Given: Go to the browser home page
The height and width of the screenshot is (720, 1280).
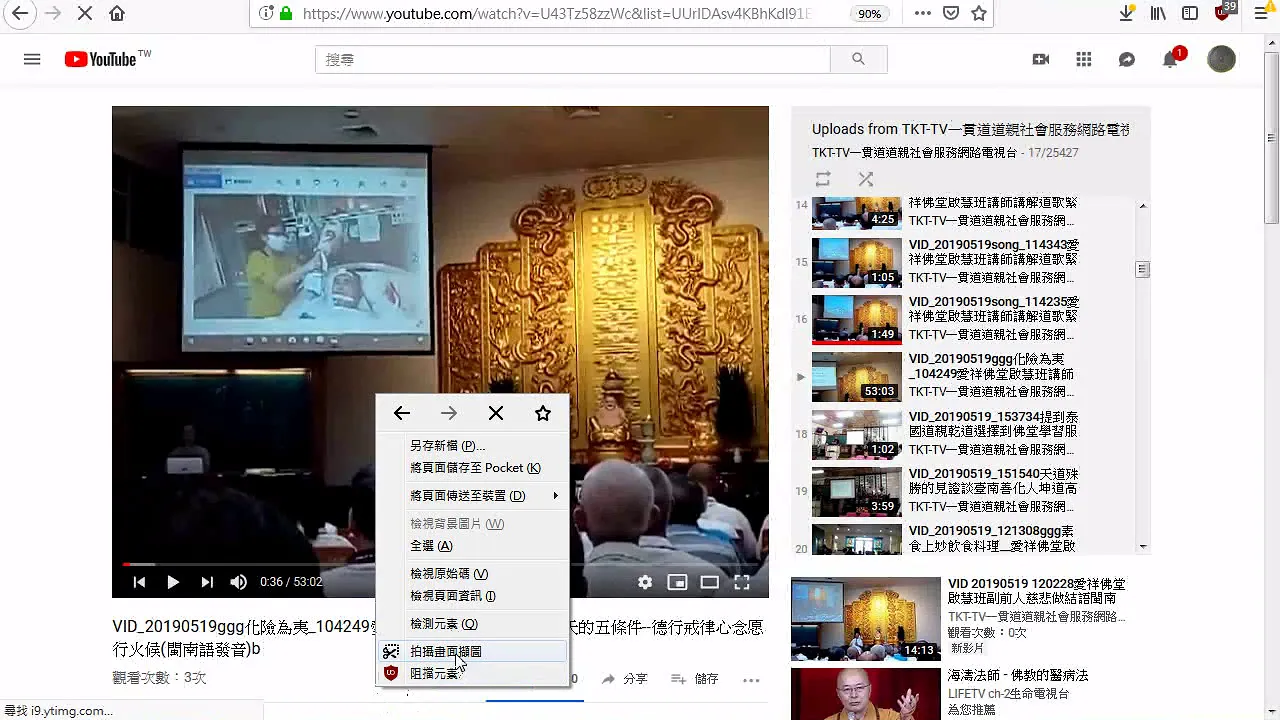Looking at the screenshot, I should coord(117,14).
